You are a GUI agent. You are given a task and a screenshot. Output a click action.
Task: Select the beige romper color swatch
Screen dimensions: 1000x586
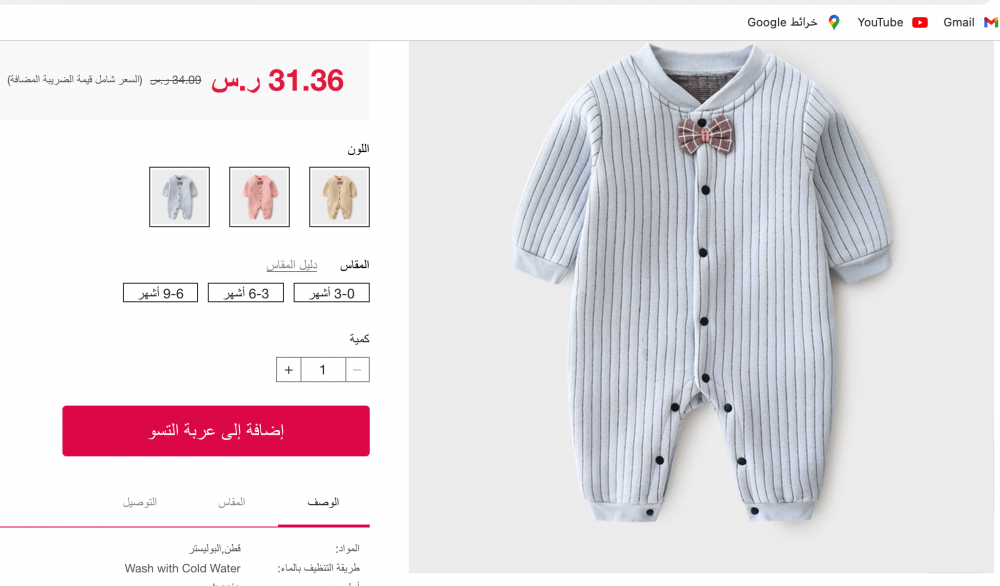pyautogui.click(x=339, y=197)
